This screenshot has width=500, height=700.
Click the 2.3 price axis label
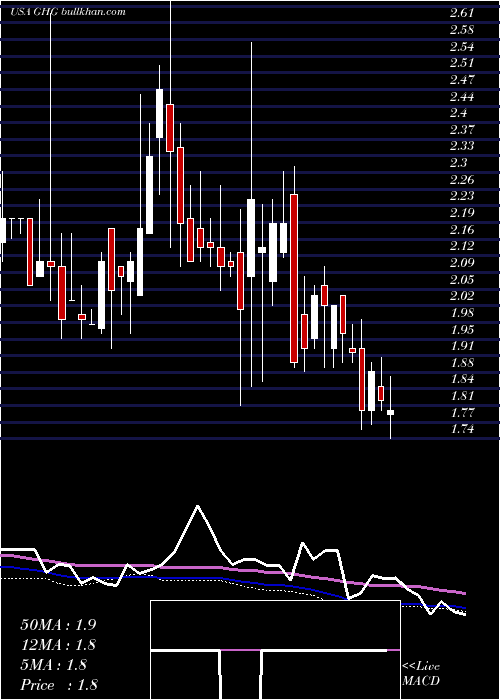tap(458, 162)
